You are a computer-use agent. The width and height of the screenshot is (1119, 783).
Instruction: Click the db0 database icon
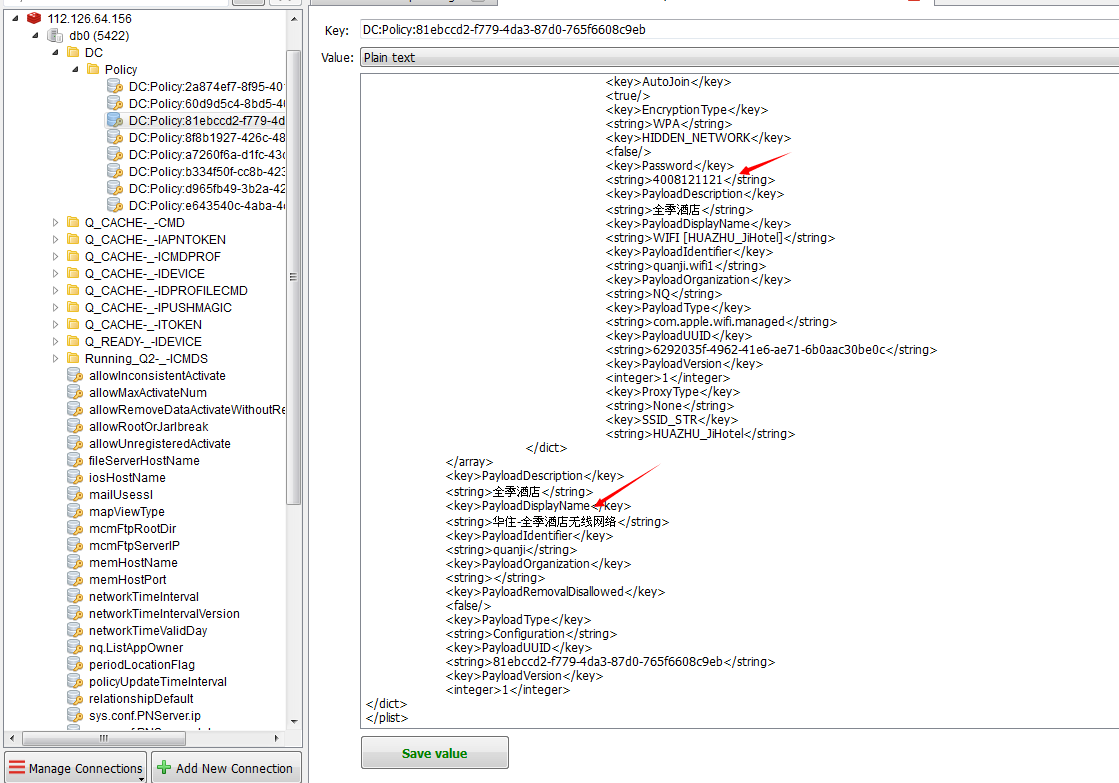point(54,35)
